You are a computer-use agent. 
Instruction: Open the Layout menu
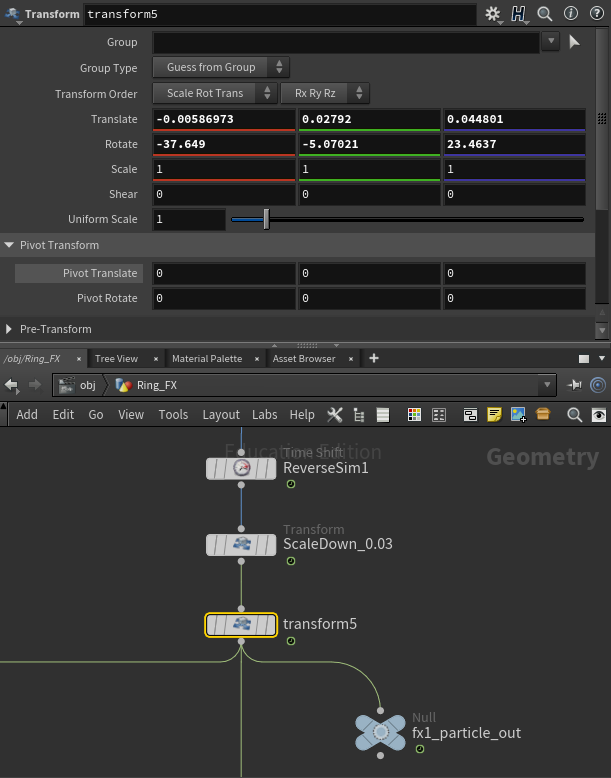click(x=221, y=415)
